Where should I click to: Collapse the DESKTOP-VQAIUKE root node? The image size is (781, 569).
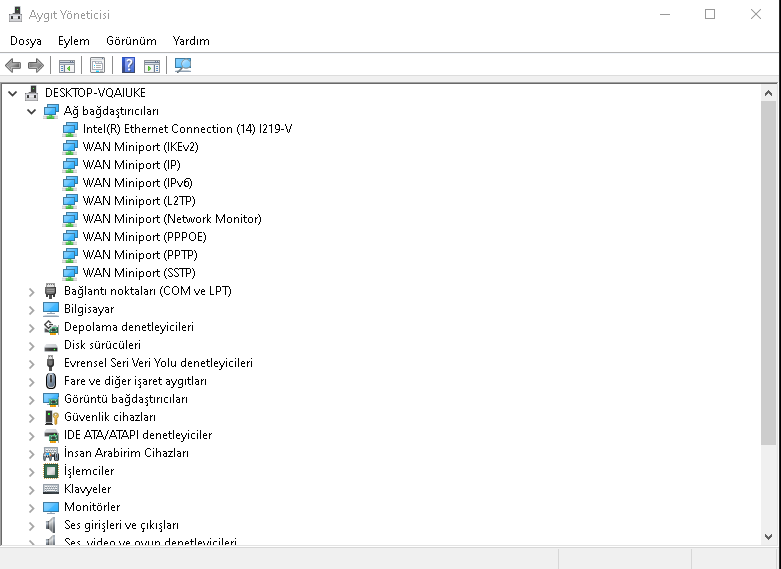coord(13,93)
